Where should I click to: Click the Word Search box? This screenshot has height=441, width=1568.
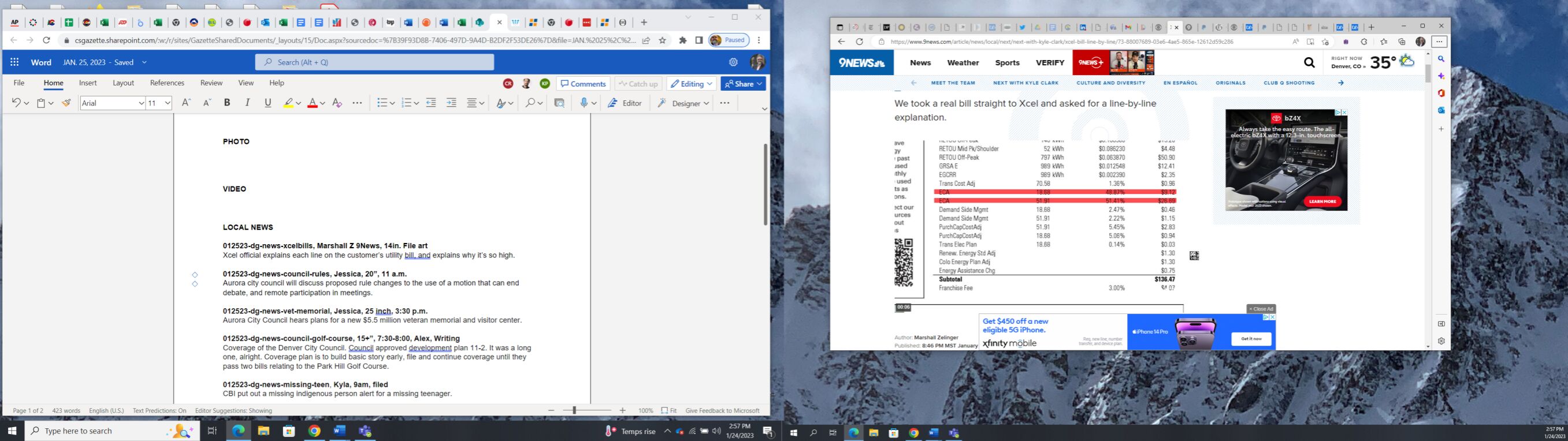374,62
